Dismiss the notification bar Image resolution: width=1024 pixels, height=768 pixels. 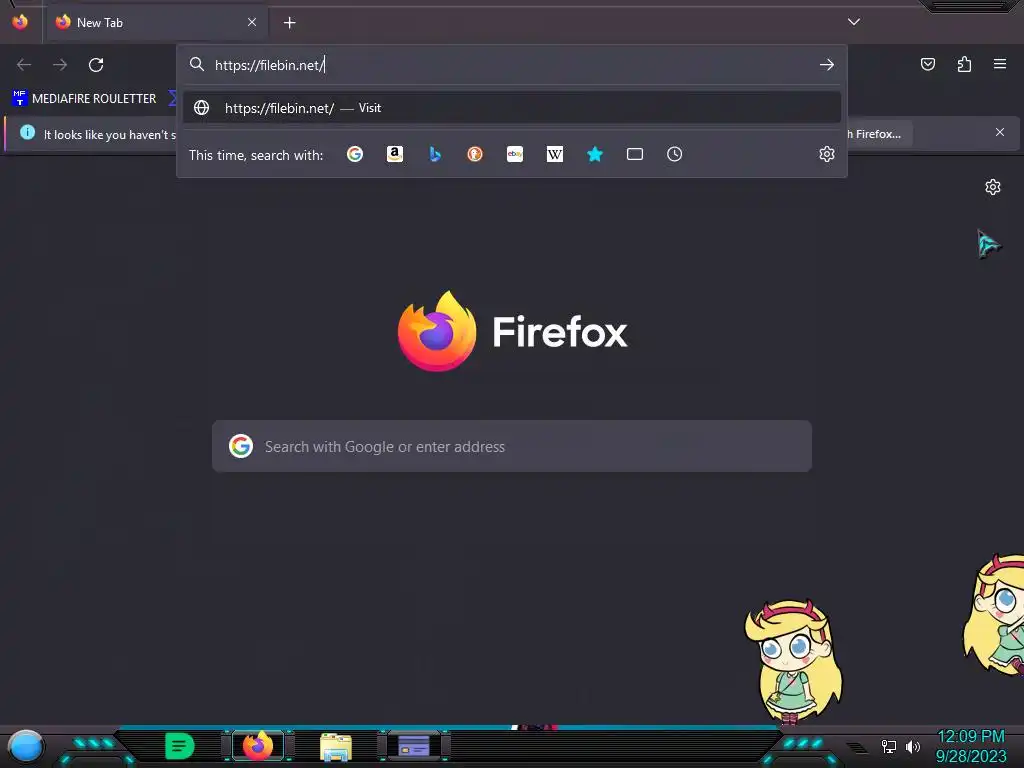pyautogui.click(x=1000, y=133)
